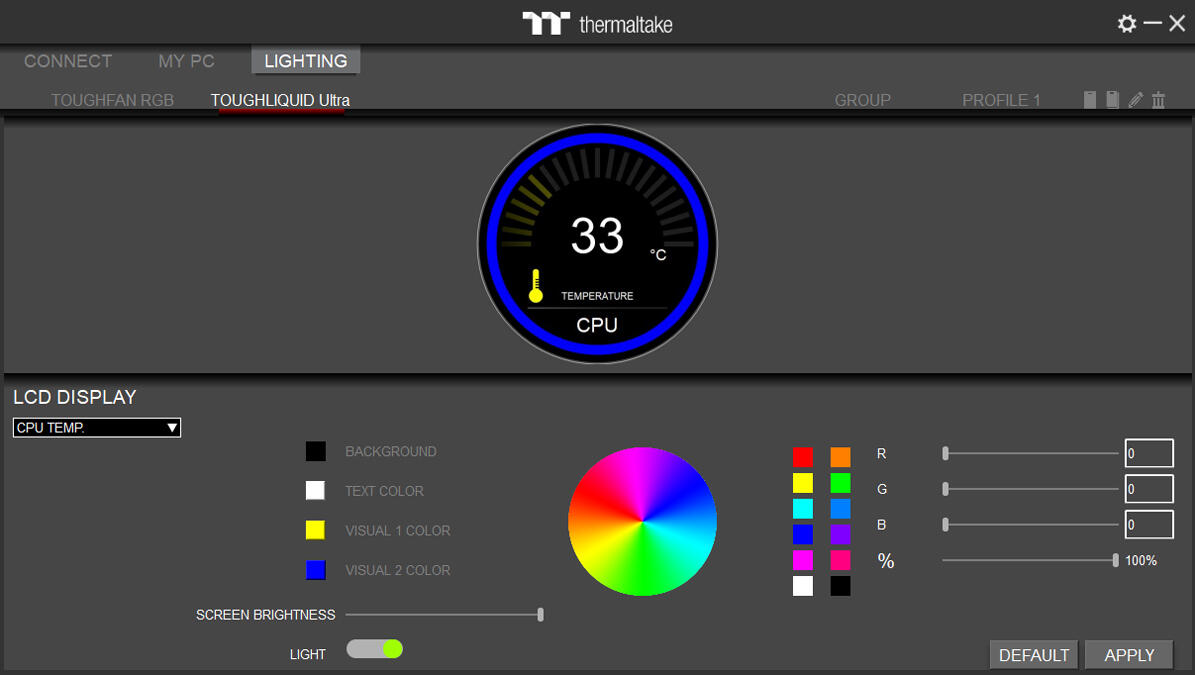Image resolution: width=1195 pixels, height=675 pixels.
Task: Click the LCD DISPLAY heading
Action: (75, 397)
